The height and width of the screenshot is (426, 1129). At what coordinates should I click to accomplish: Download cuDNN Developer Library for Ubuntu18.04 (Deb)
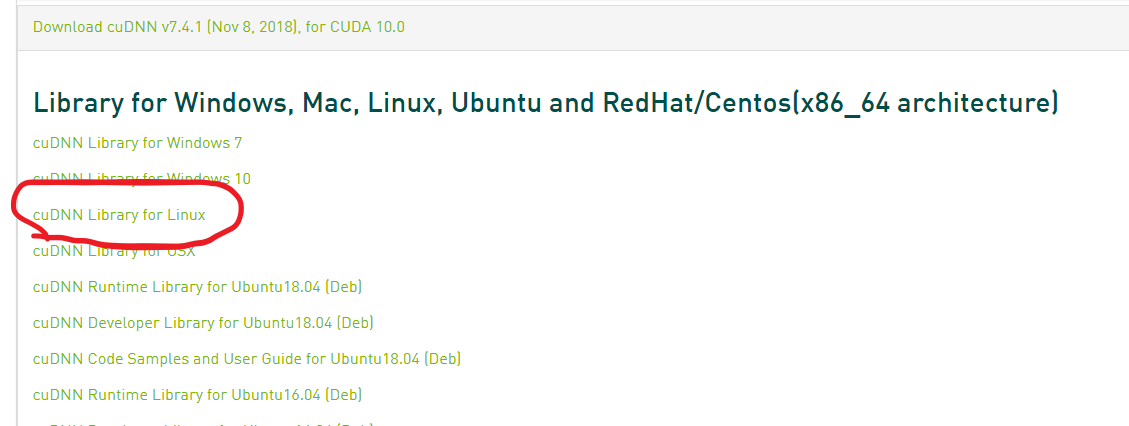tap(203, 322)
